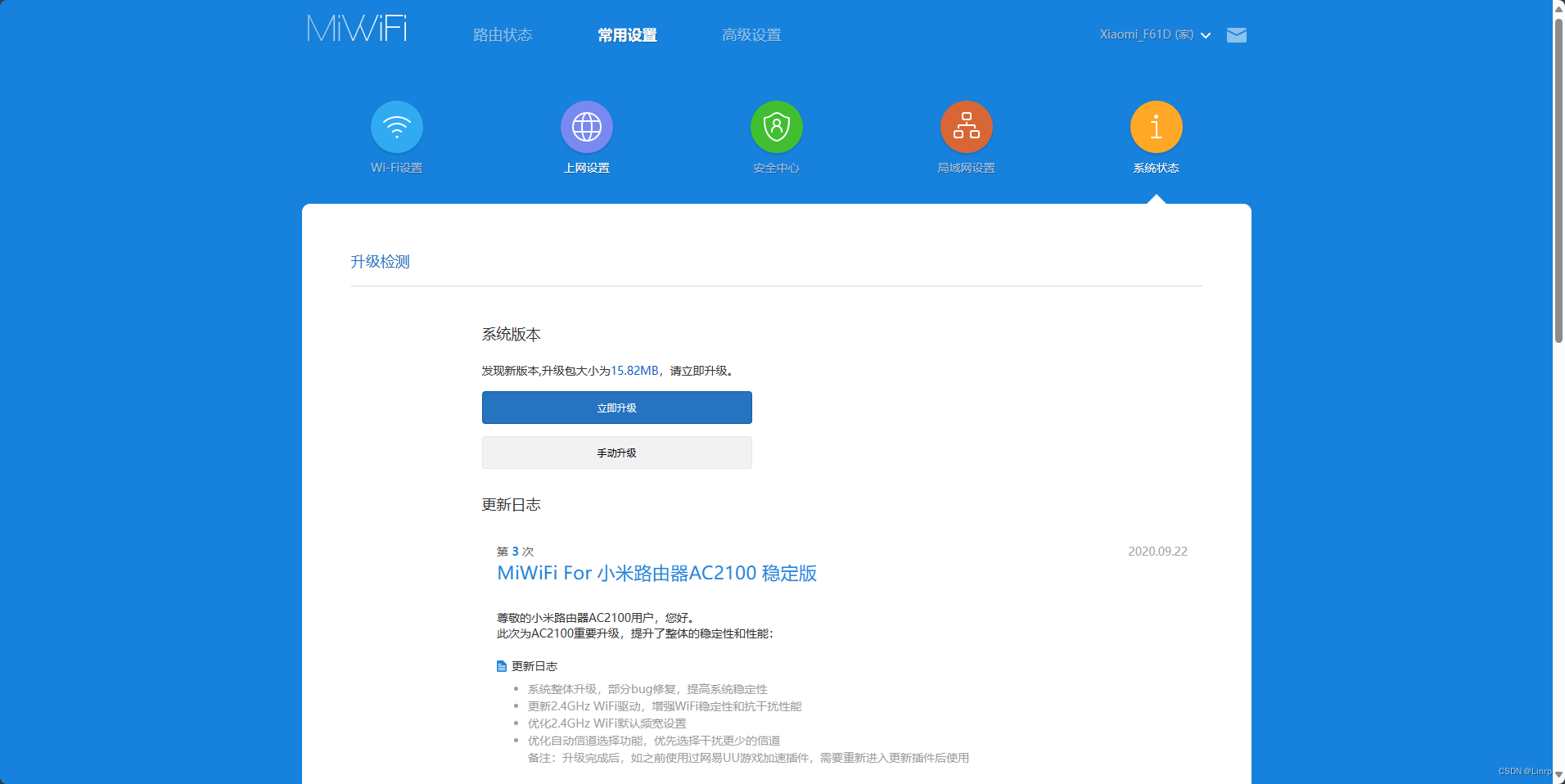
Task: Open the Wi-Fi设置 icon
Action: click(397, 127)
